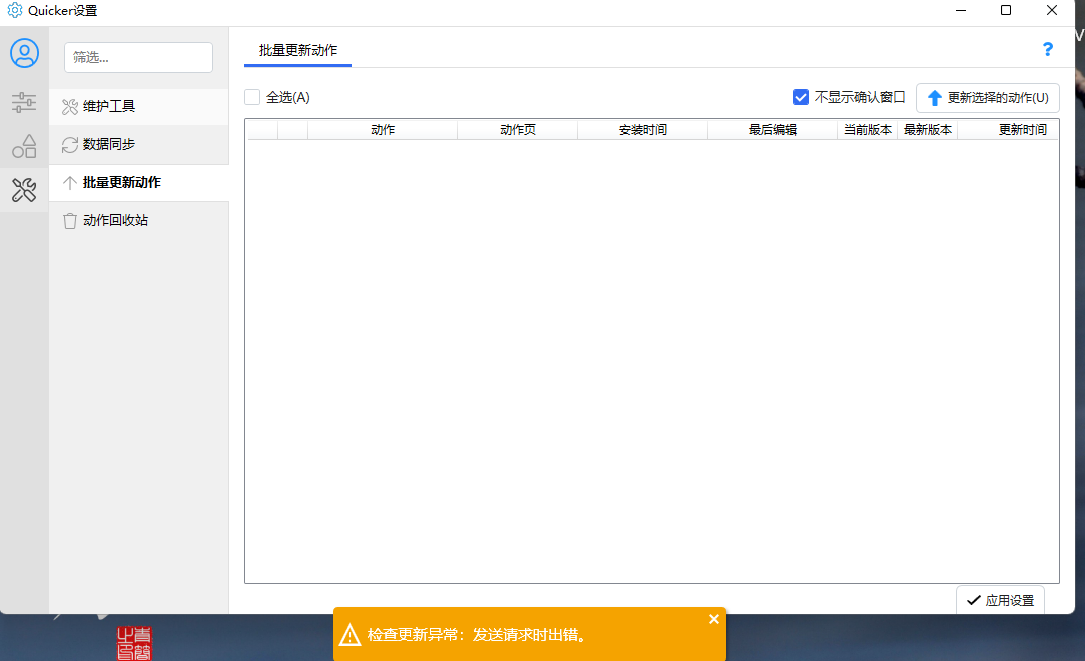Sort by the 最后编辑 column header

(772, 129)
